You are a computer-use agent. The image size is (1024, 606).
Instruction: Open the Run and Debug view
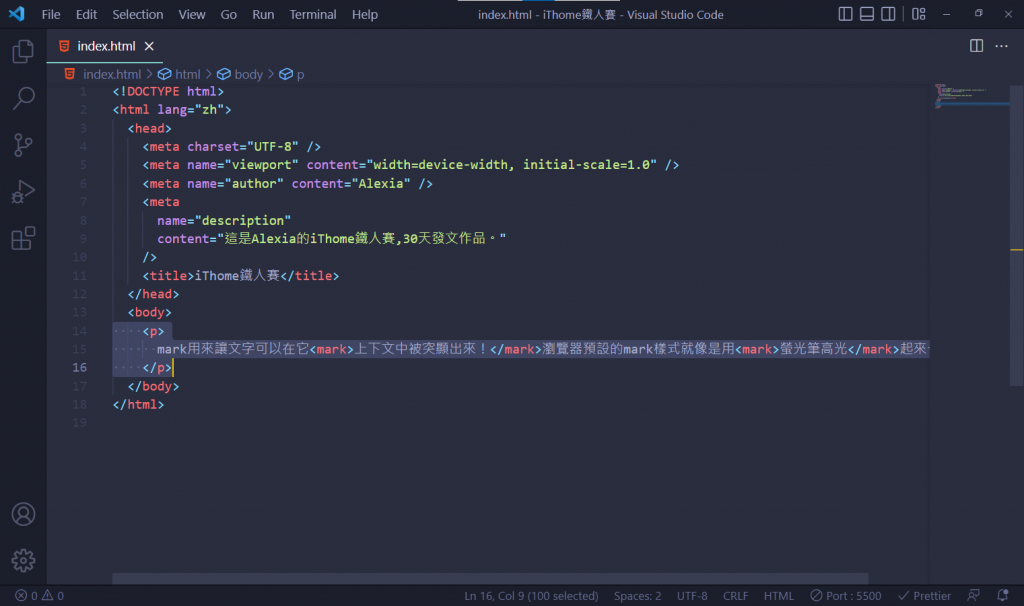point(23,192)
